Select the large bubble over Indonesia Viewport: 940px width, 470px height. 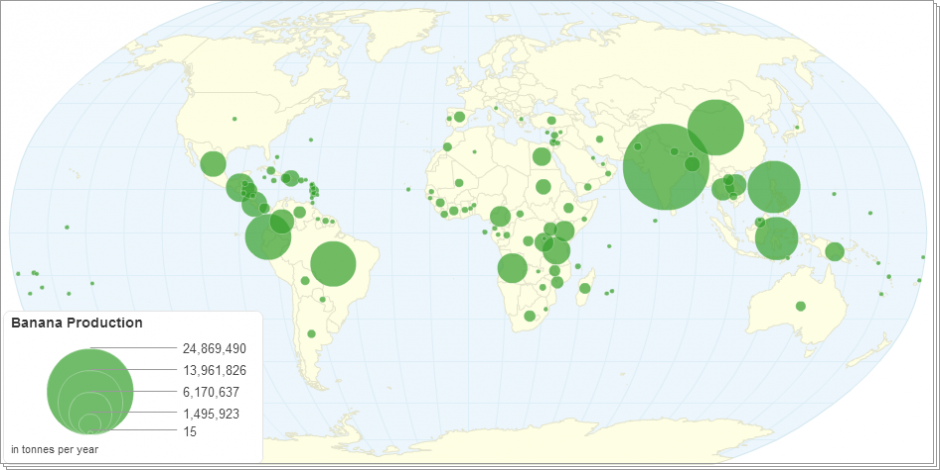[x=776, y=238]
